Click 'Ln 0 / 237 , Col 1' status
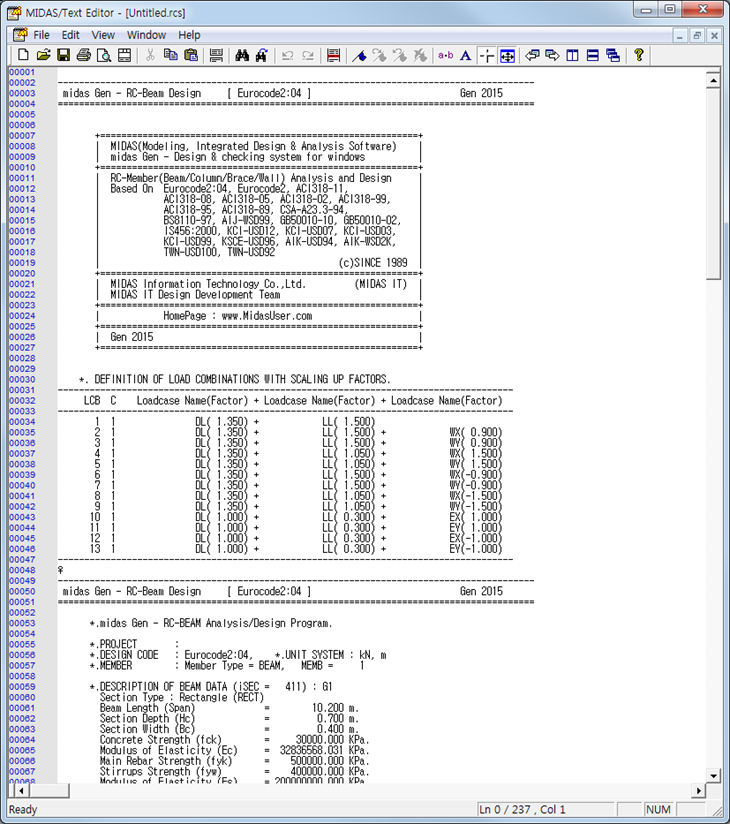Image resolution: width=730 pixels, height=824 pixels. (522, 810)
